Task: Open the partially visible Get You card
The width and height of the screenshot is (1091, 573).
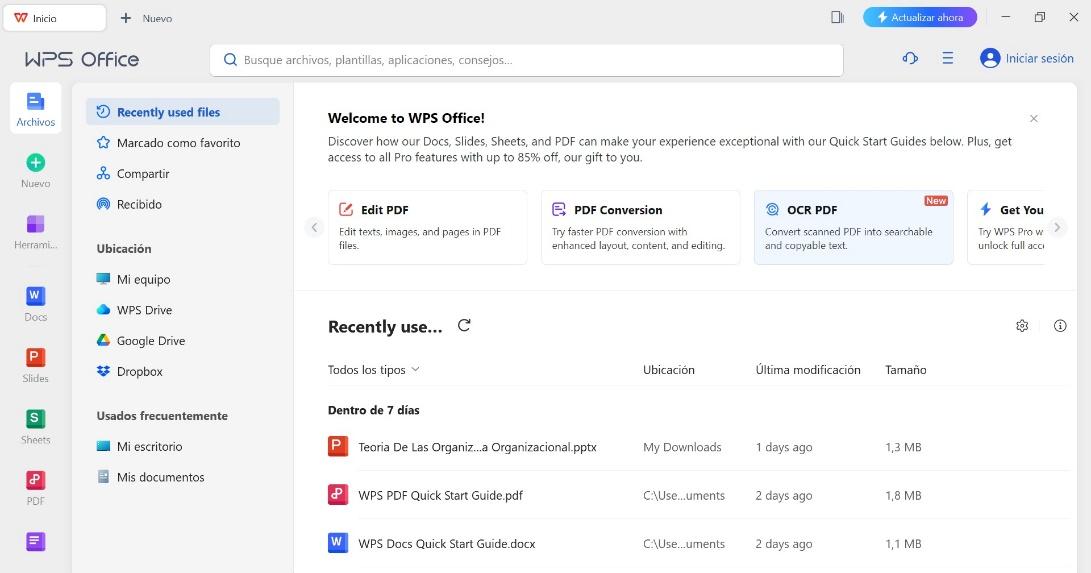Action: coord(1007,227)
